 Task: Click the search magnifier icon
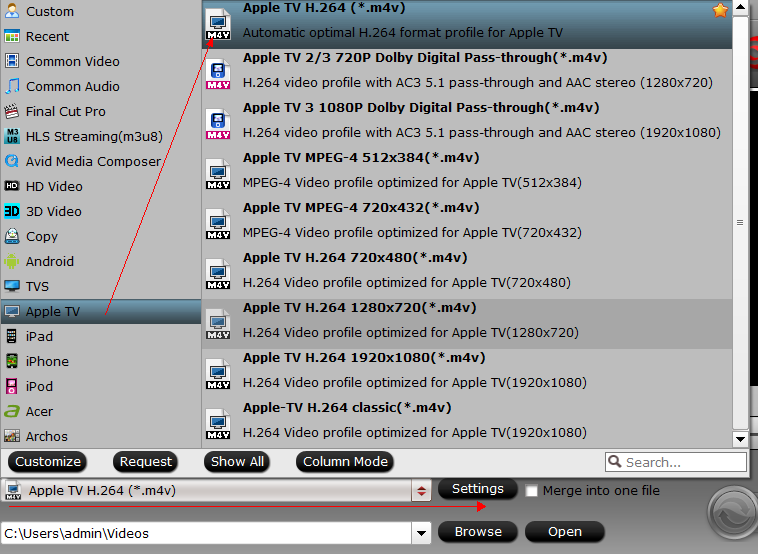point(614,461)
